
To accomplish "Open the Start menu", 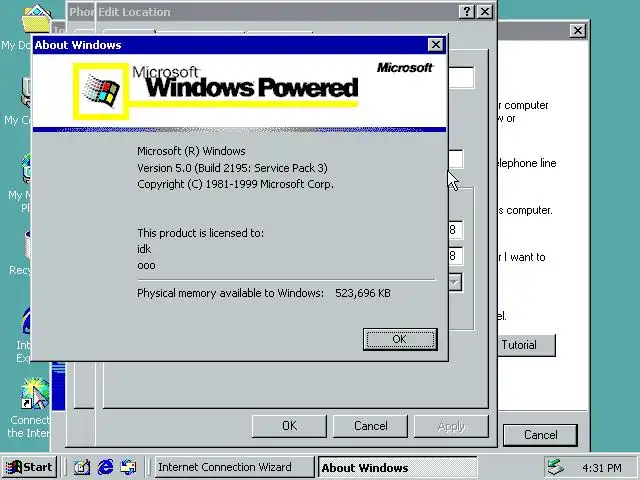I will [x=29, y=467].
